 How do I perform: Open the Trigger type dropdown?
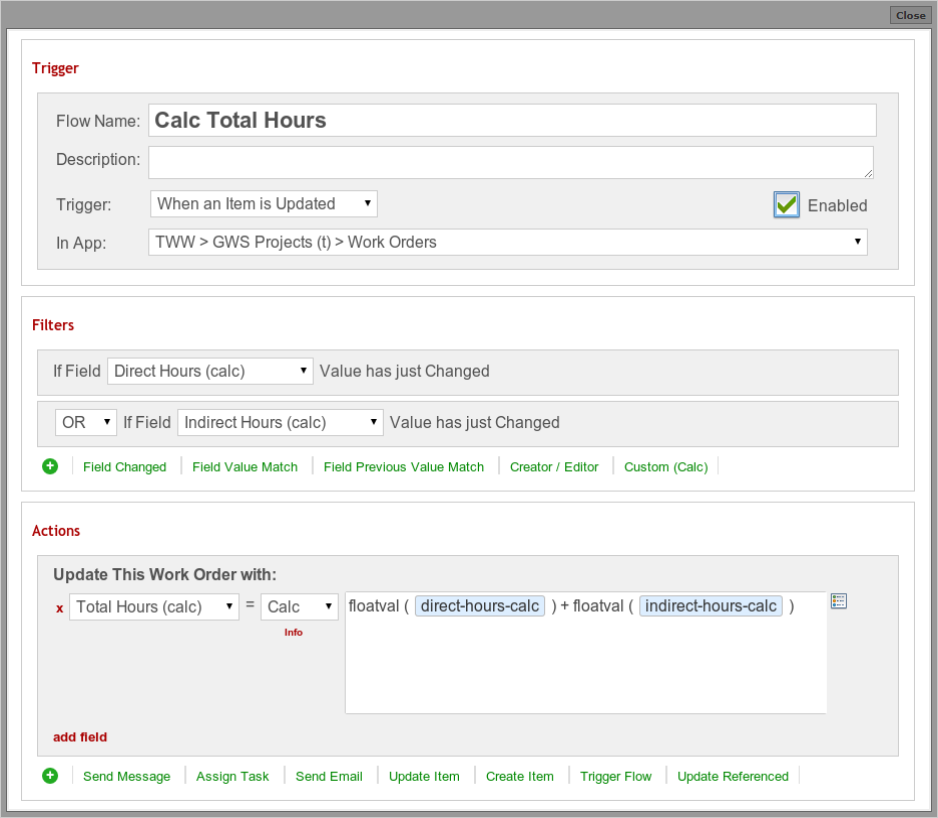coord(264,204)
